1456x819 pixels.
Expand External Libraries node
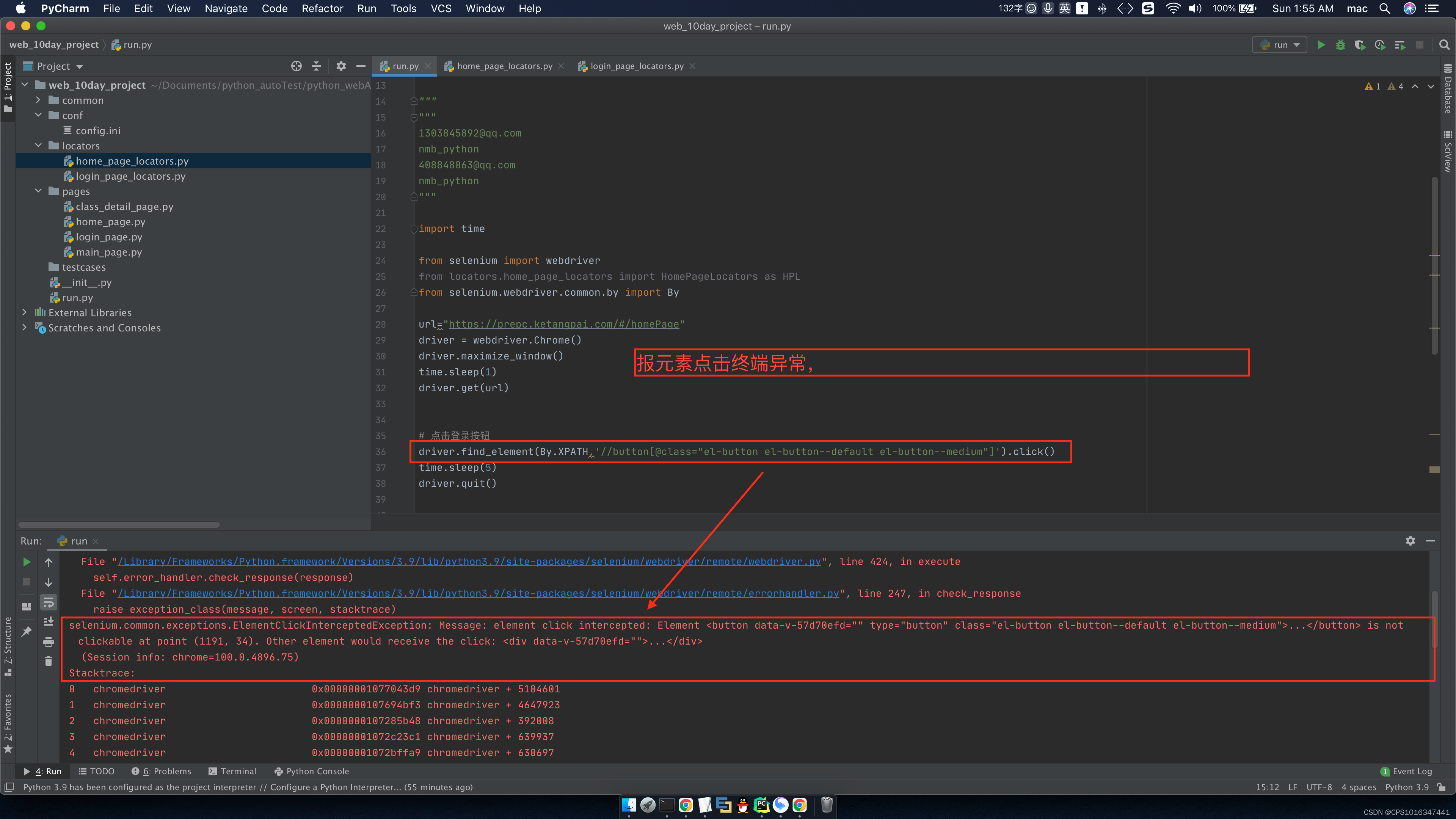pos(24,312)
